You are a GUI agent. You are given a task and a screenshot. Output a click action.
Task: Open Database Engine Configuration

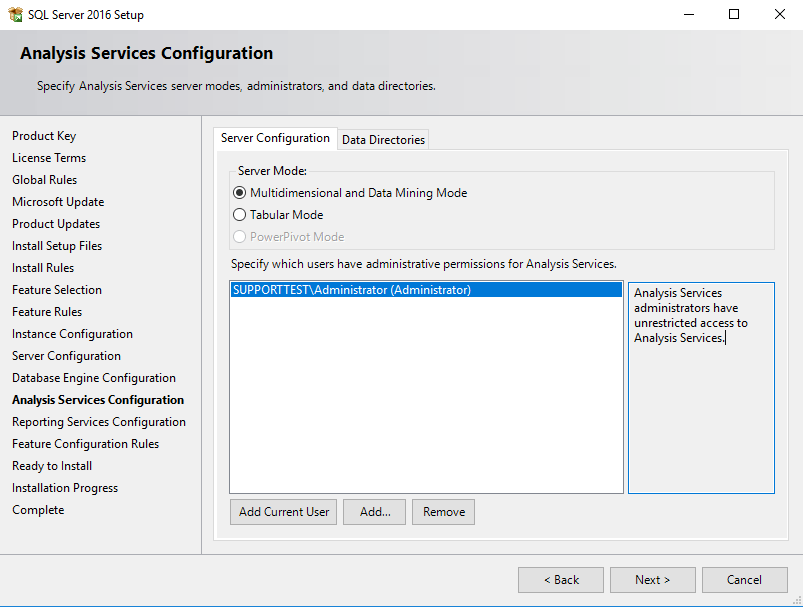[93, 377]
